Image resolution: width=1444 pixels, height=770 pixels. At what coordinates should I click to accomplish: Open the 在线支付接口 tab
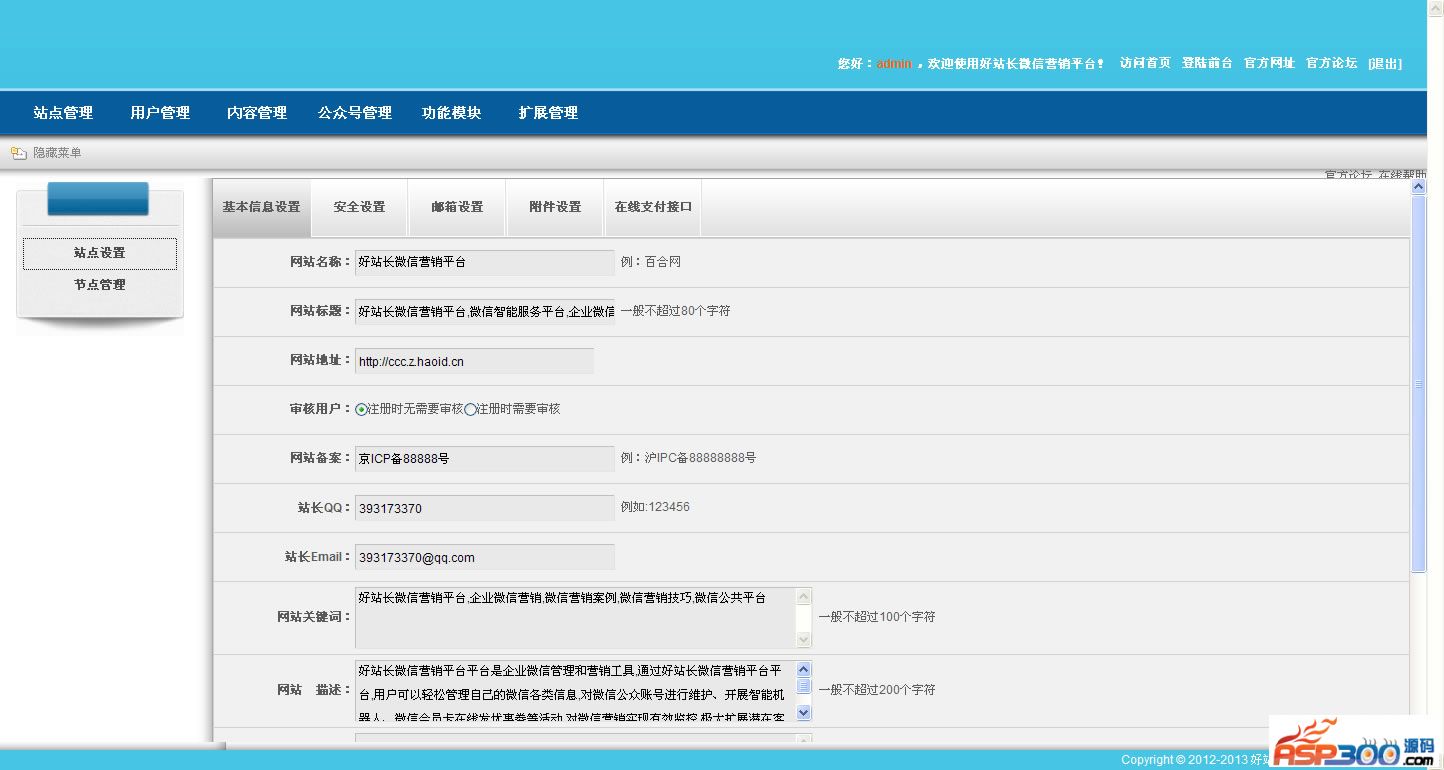653,207
